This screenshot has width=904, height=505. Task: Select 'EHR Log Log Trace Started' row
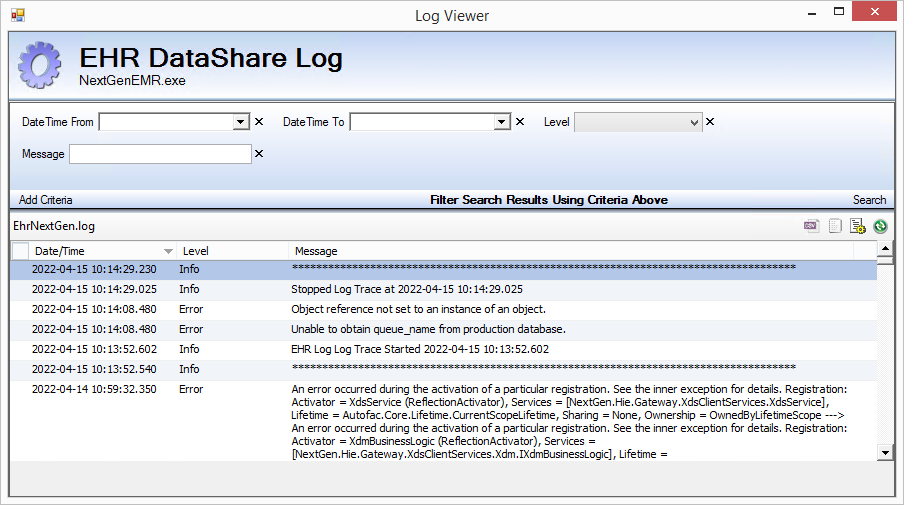443,349
